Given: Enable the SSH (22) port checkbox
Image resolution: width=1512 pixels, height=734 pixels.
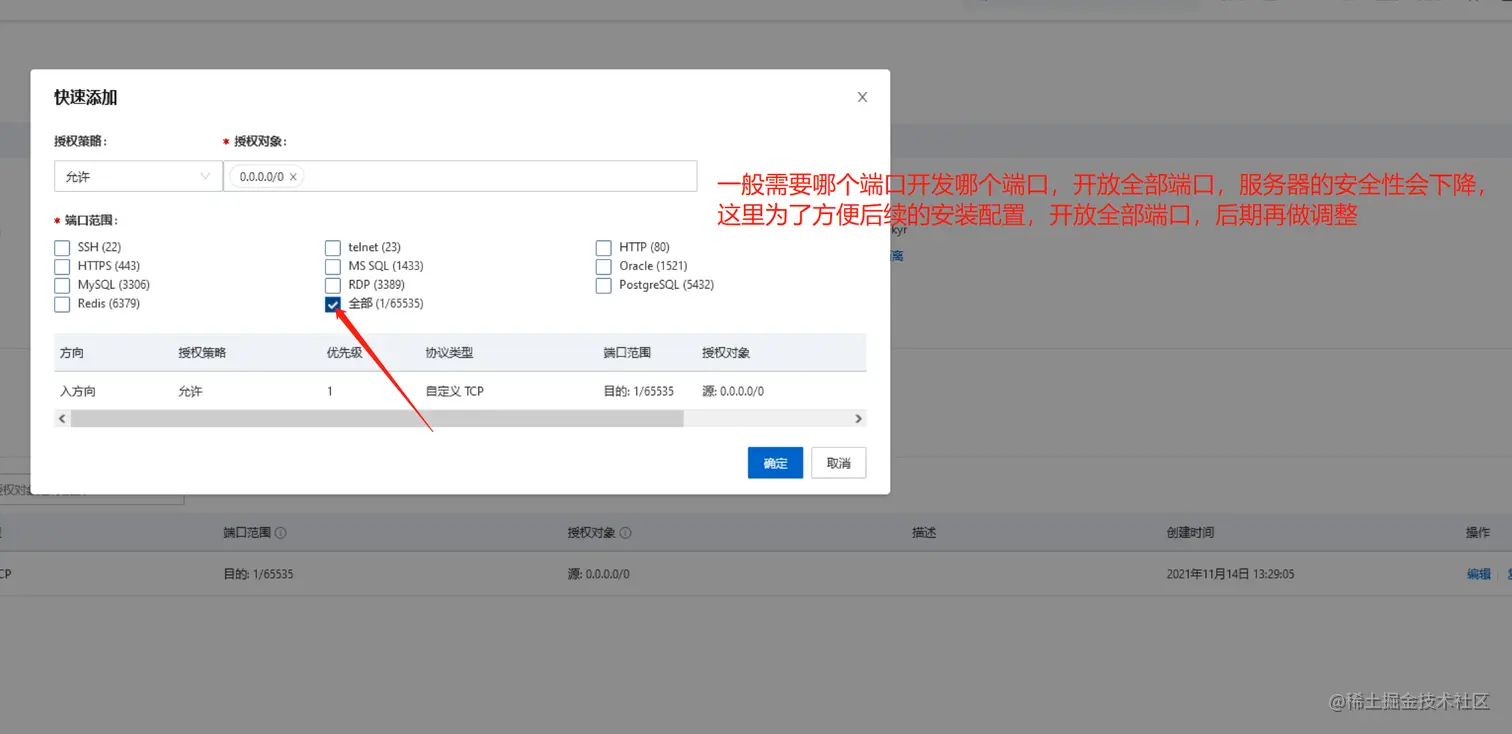Looking at the screenshot, I should [61, 247].
